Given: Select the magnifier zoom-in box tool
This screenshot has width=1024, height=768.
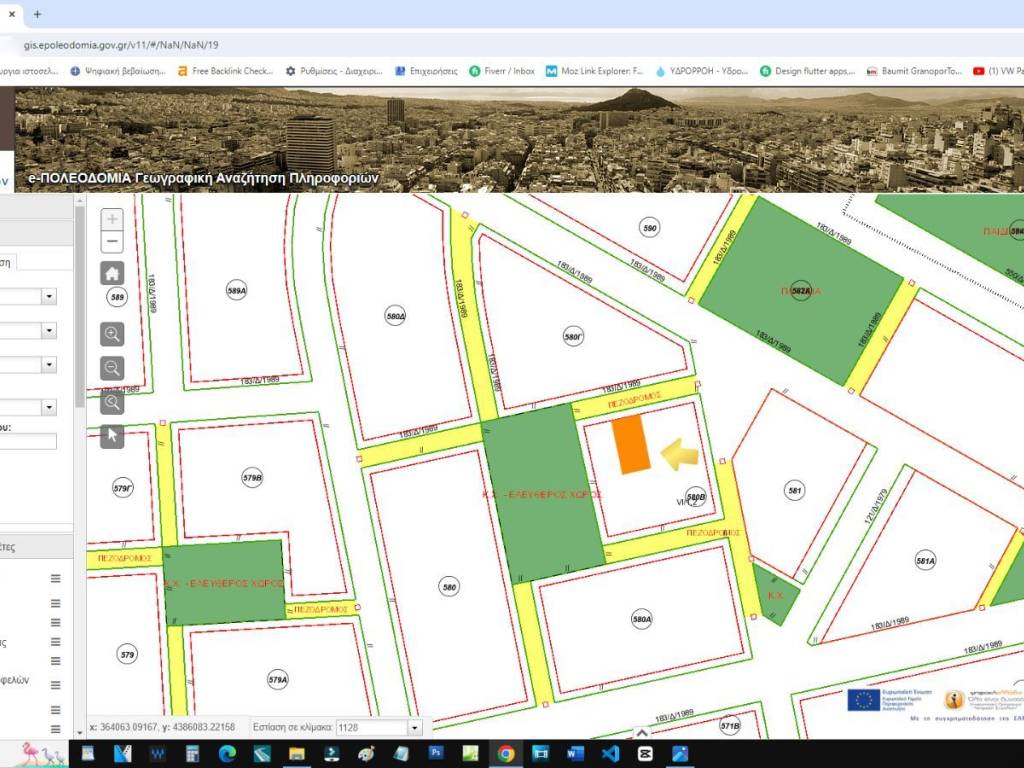Looking at the screenshot, I should [112, 334].
